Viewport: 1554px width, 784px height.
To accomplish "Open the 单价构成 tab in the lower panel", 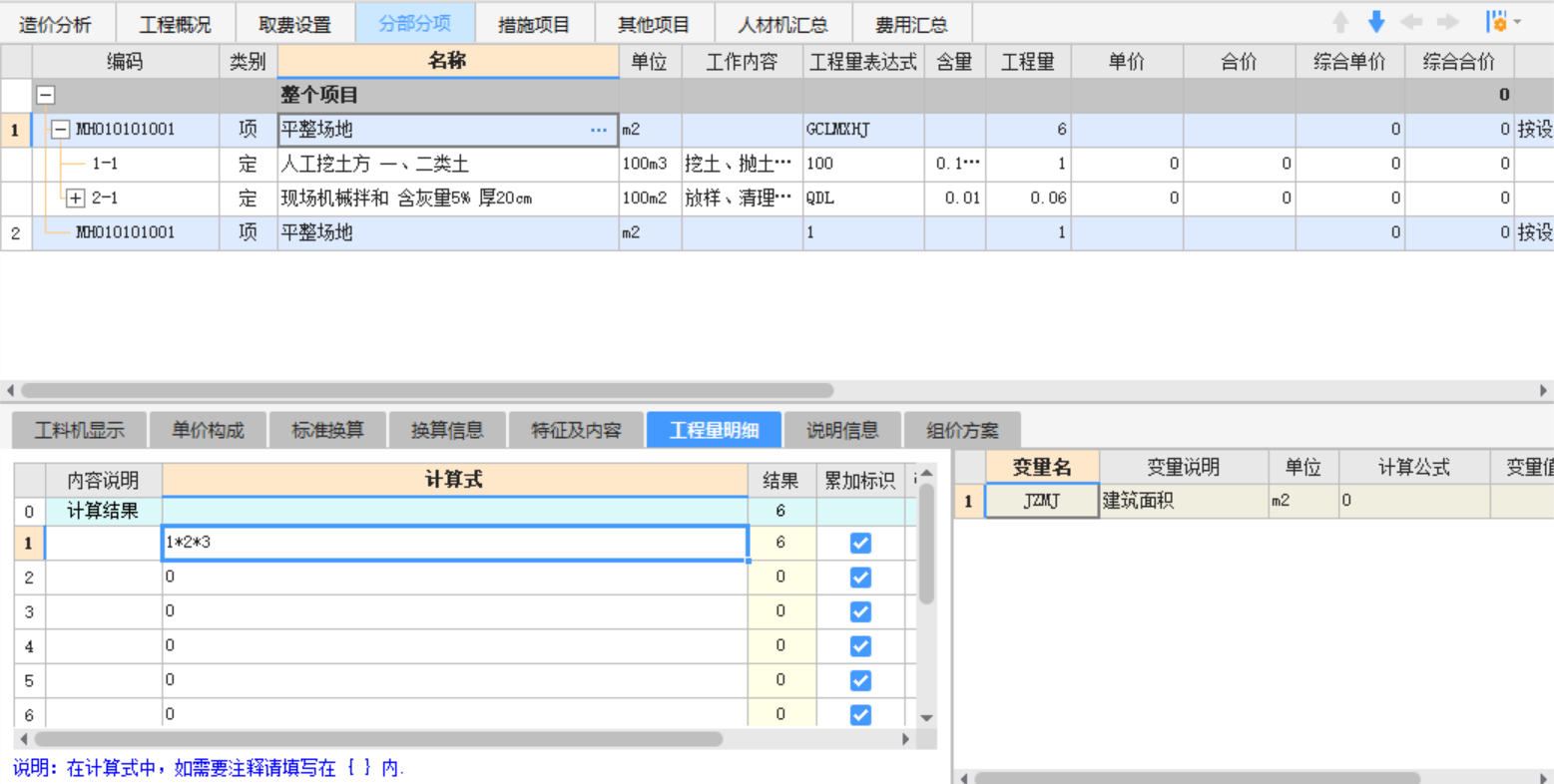I will tap(208, 430).
